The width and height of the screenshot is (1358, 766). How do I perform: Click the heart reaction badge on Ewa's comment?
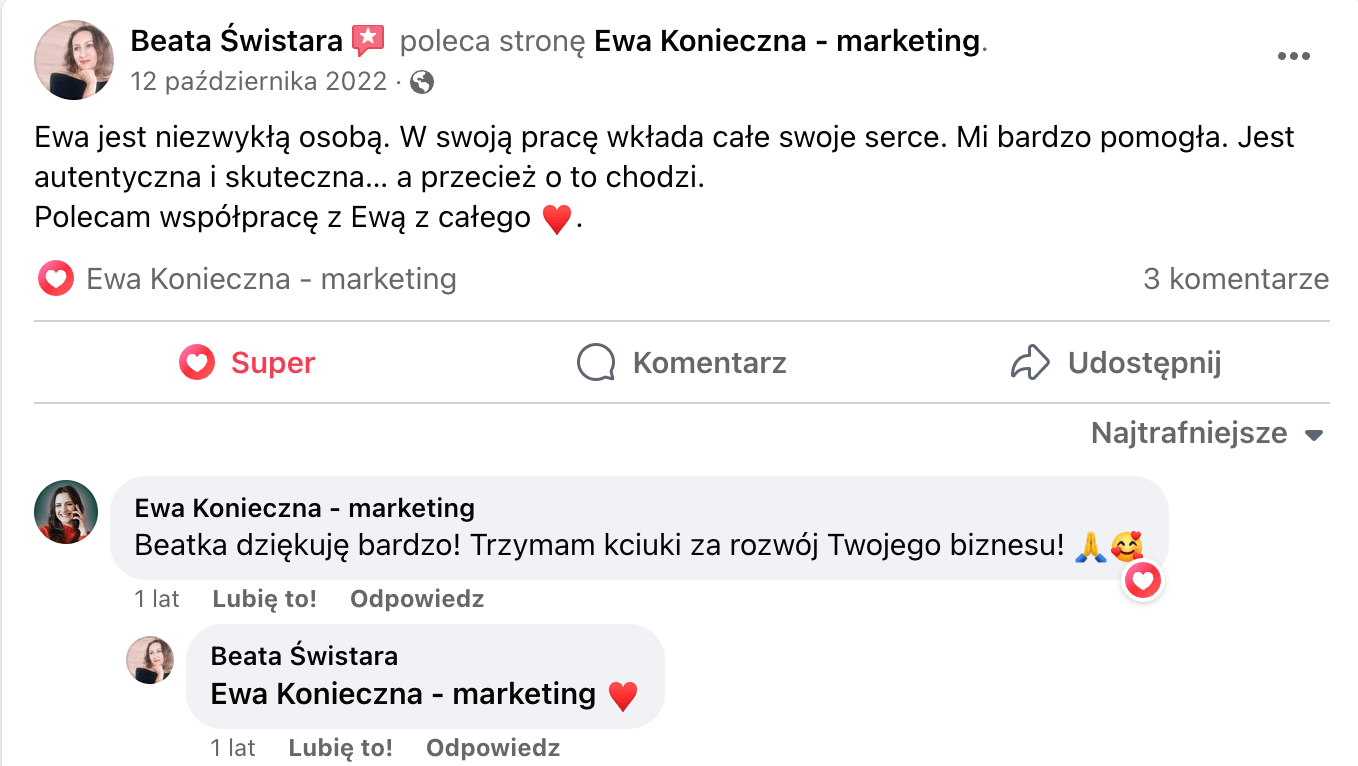pos(1143,580)
